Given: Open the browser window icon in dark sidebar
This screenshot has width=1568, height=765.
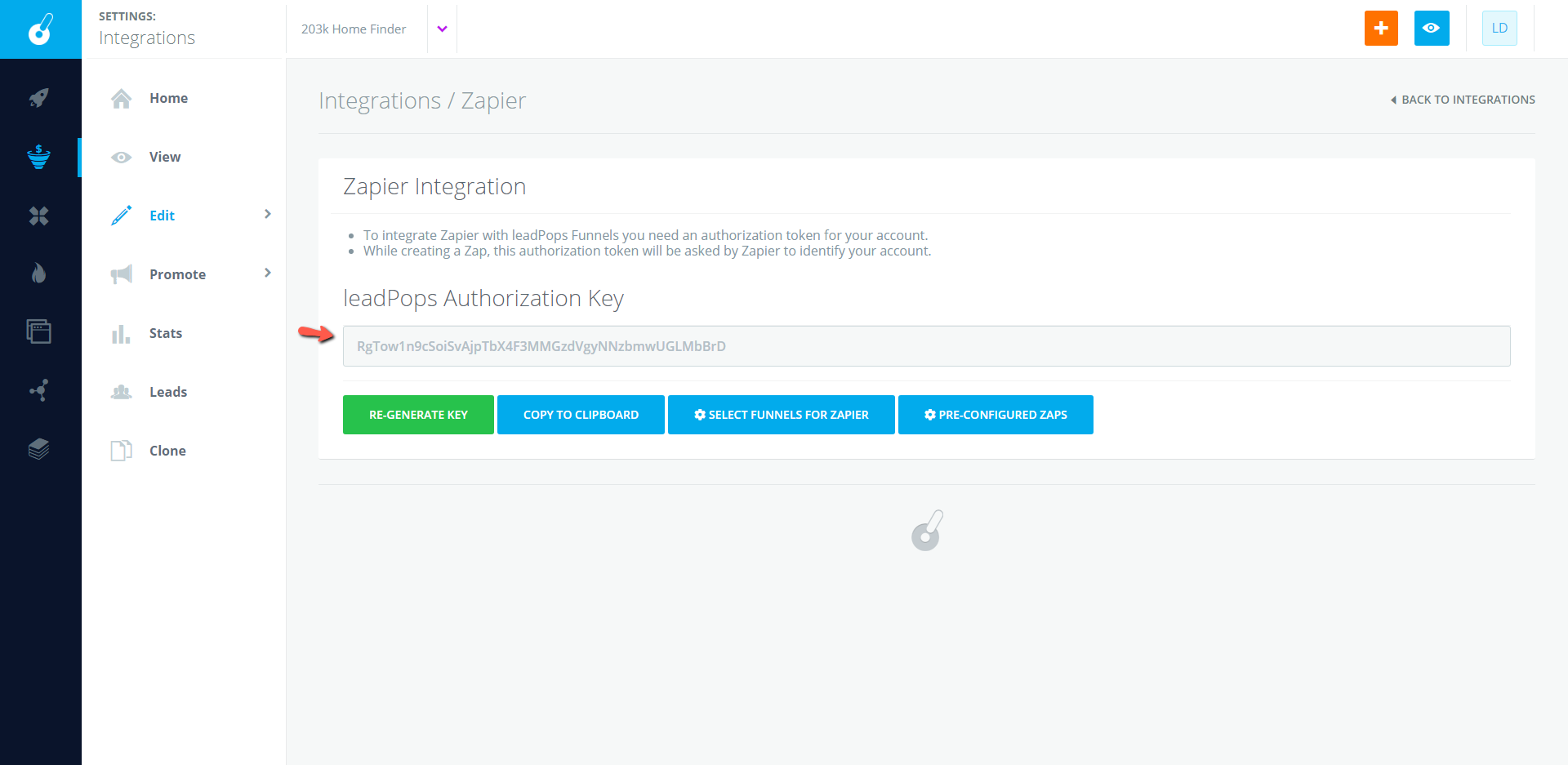Looking at the screenshot, I should (38, 331).
